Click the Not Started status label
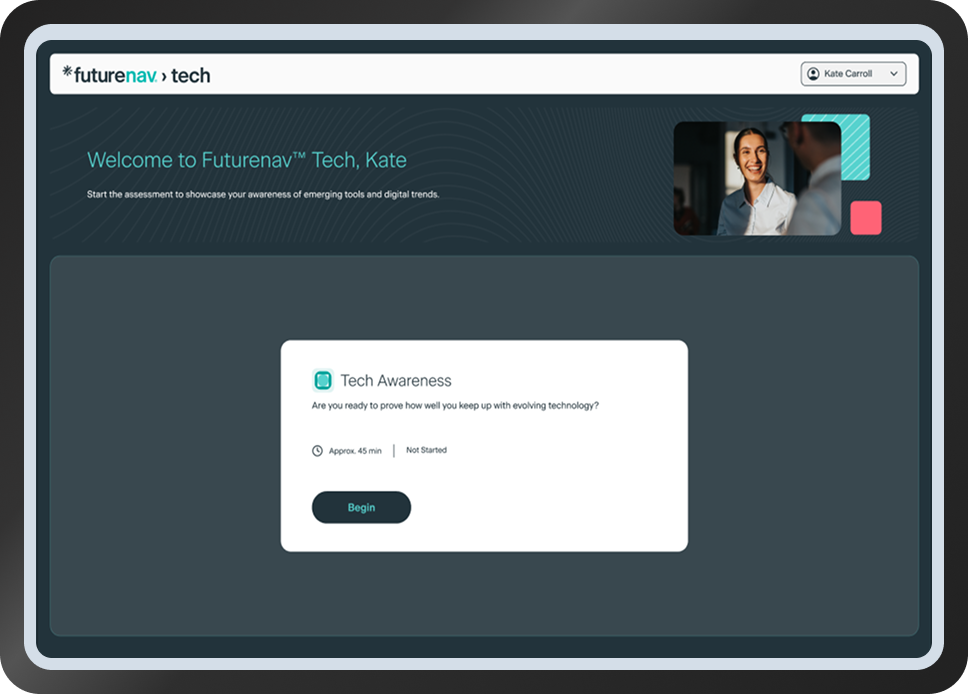The image size is (968, 694). click(426, 450)
